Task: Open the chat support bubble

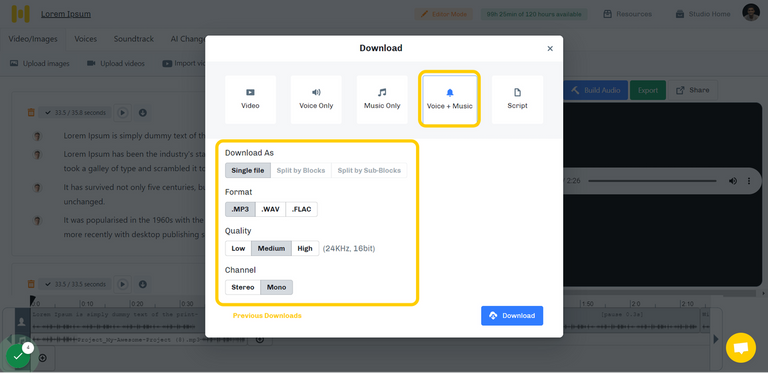Action: [x=741, y=348]
